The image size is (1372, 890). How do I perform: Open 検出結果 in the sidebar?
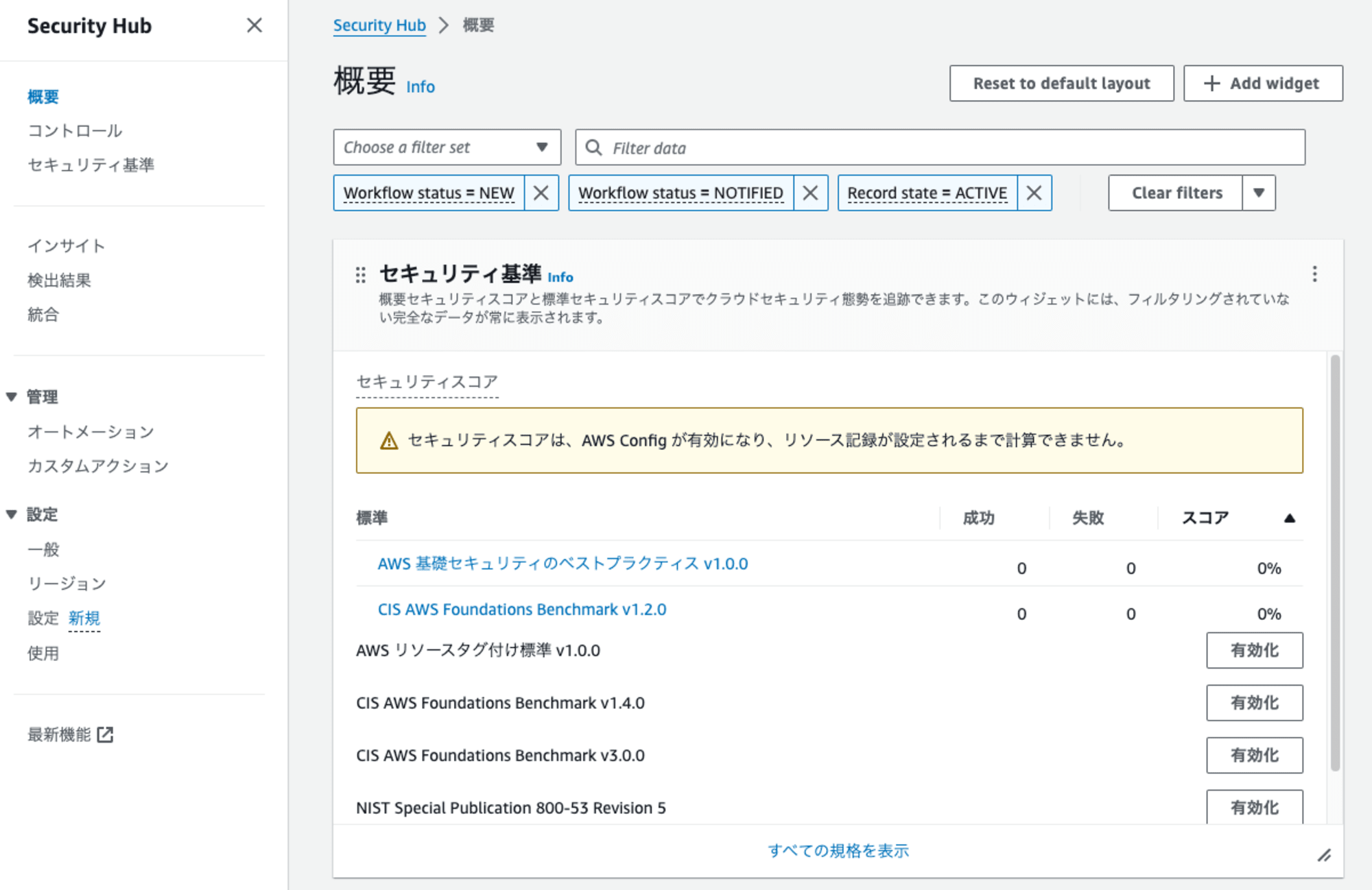pyautogui.click(x=59, y=280)
